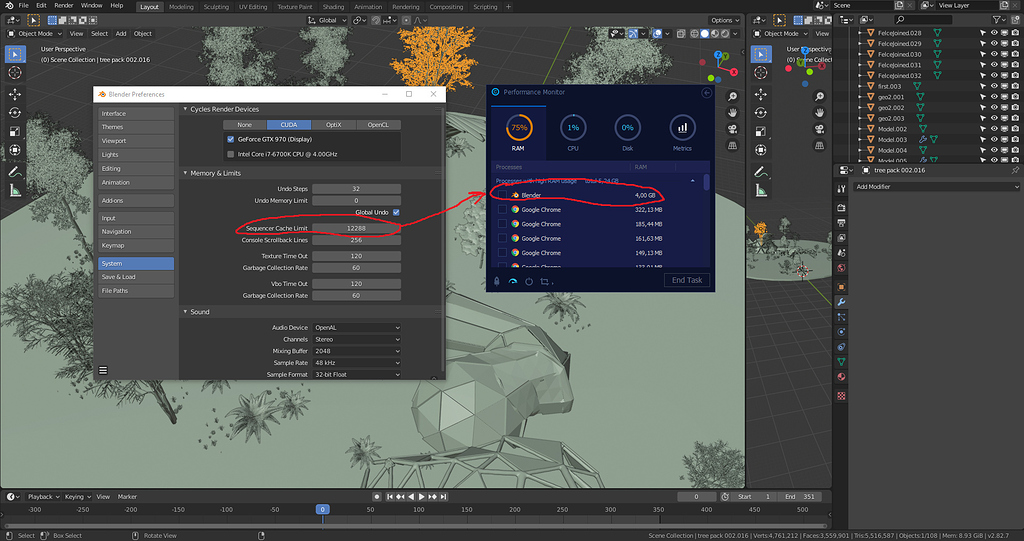Open the Tool properties tab in Properties editor
1024x541 pixels.
[841, 188]
